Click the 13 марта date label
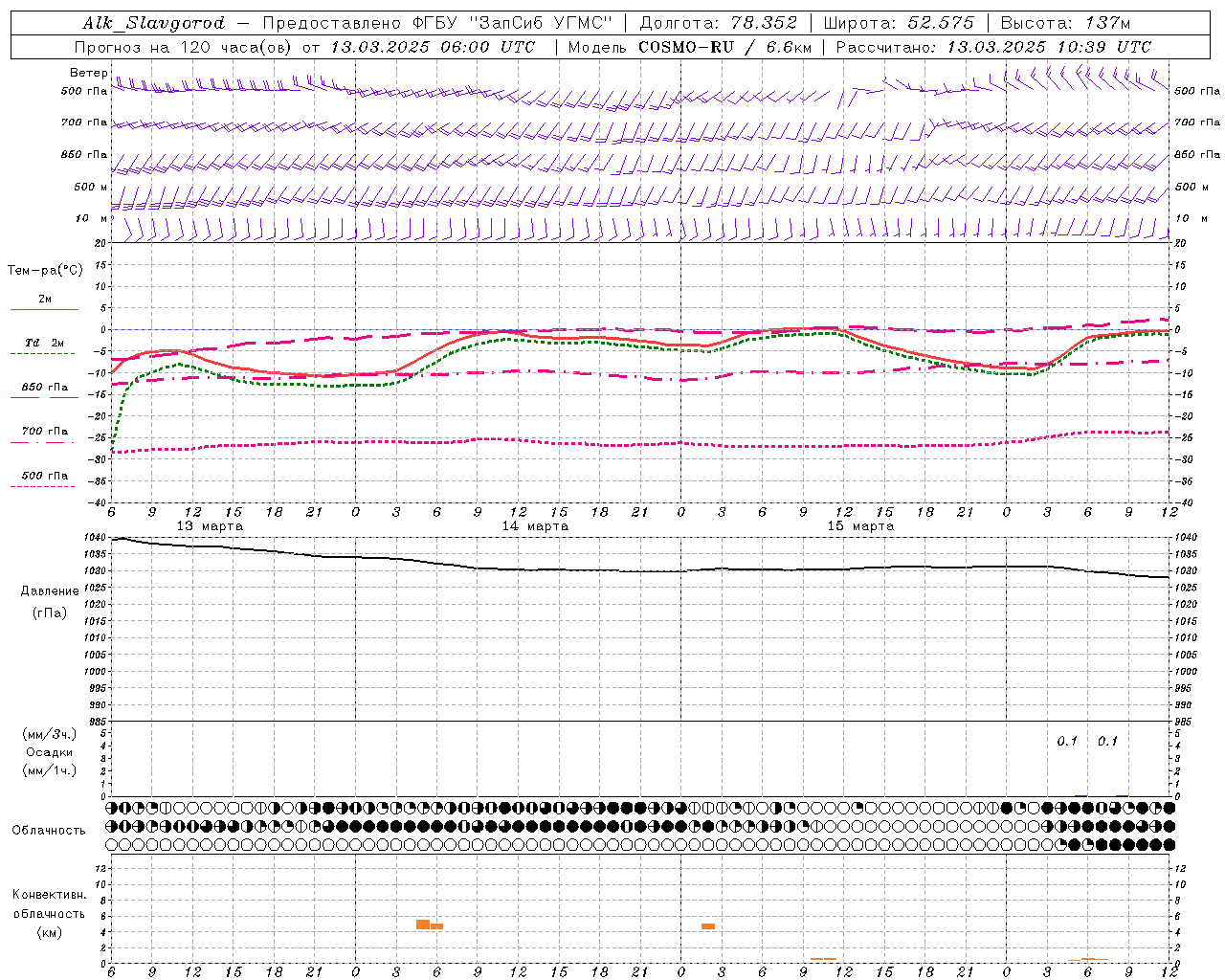 (x=210, y=526)
